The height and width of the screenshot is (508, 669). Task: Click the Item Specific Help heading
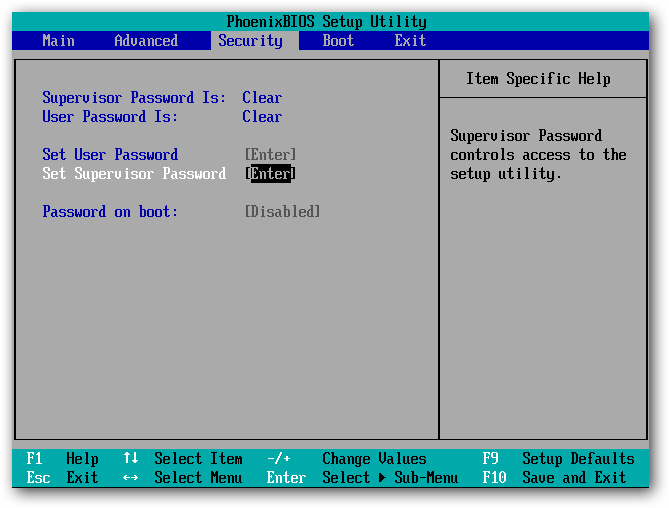538,79
